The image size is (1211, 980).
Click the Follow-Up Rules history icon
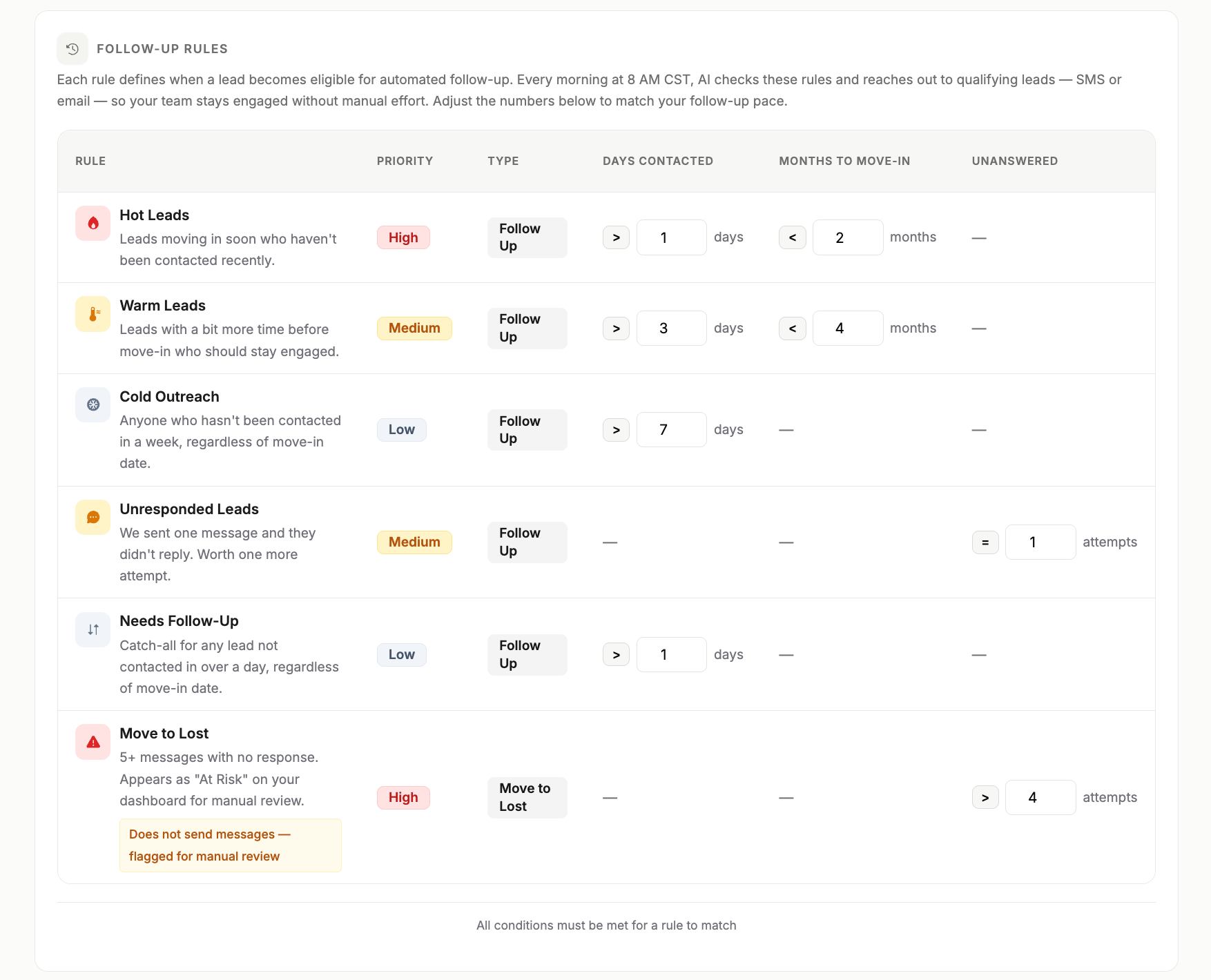[72, 49]
